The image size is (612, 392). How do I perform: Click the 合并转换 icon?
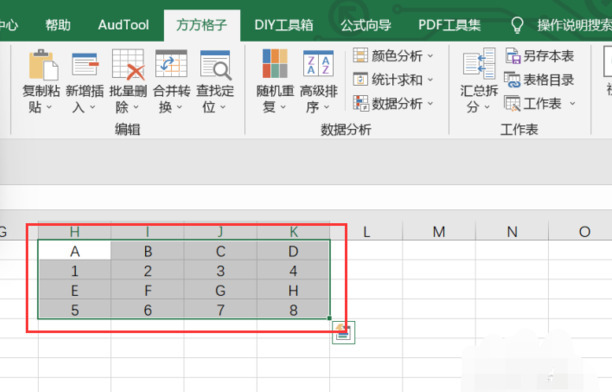pyautogui.click(x=171, y=64)
